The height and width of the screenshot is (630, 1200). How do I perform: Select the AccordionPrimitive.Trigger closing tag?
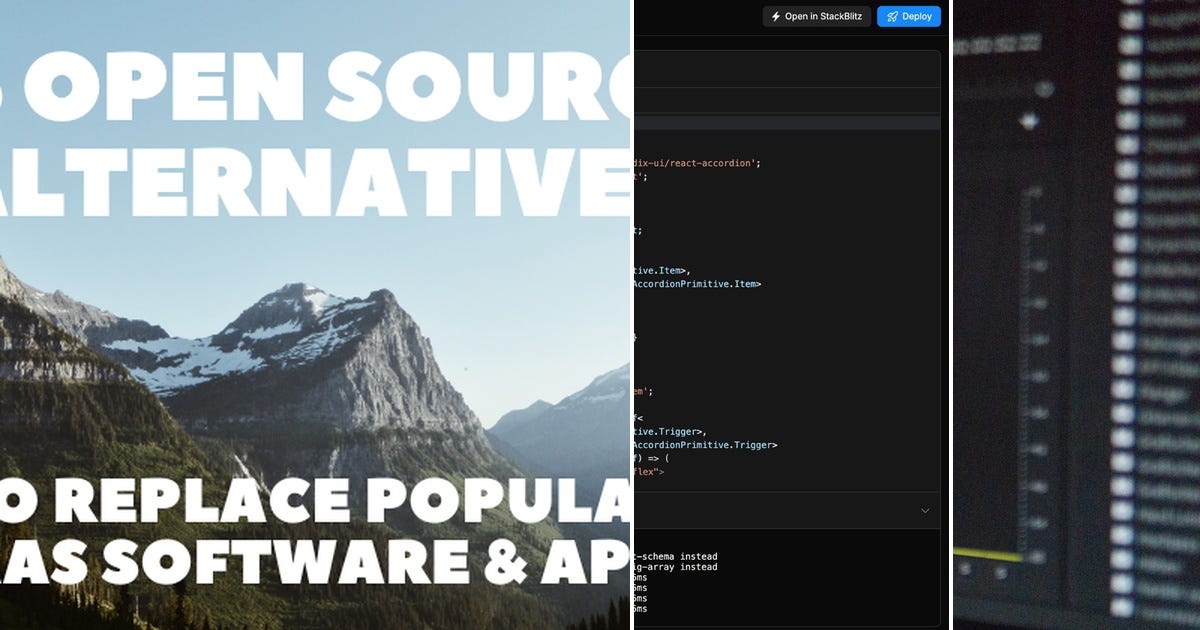[x=703, y=444]
